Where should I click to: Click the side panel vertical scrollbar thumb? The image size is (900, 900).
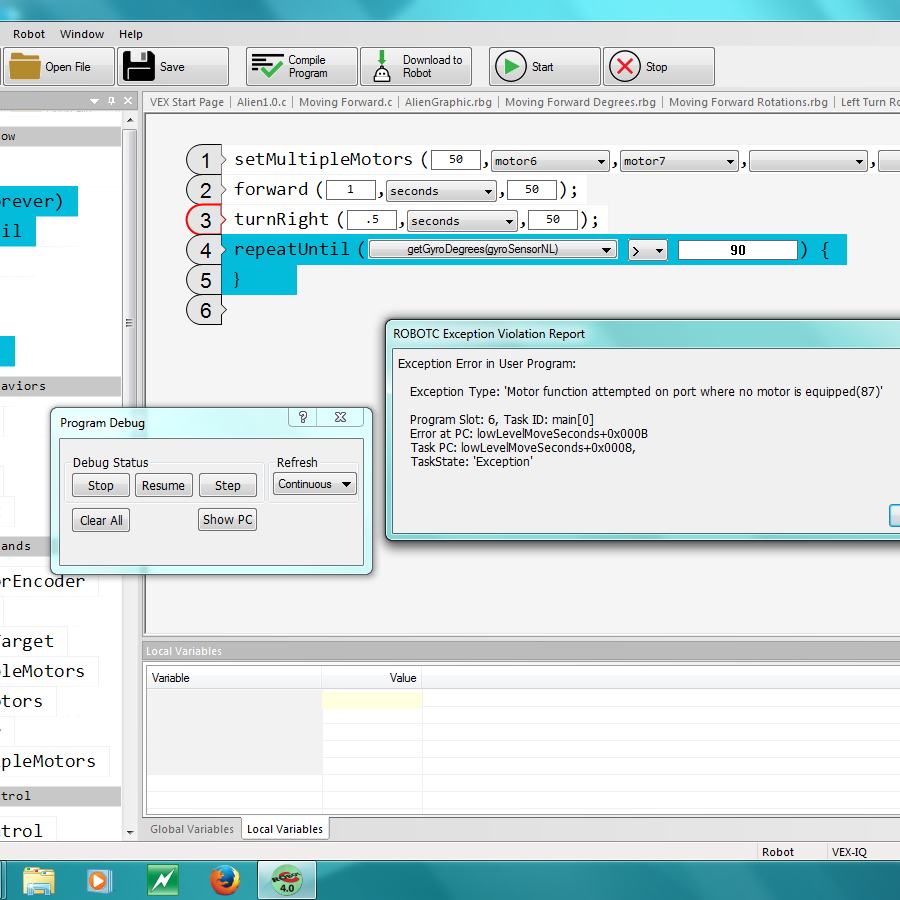(x=130, y=321)
